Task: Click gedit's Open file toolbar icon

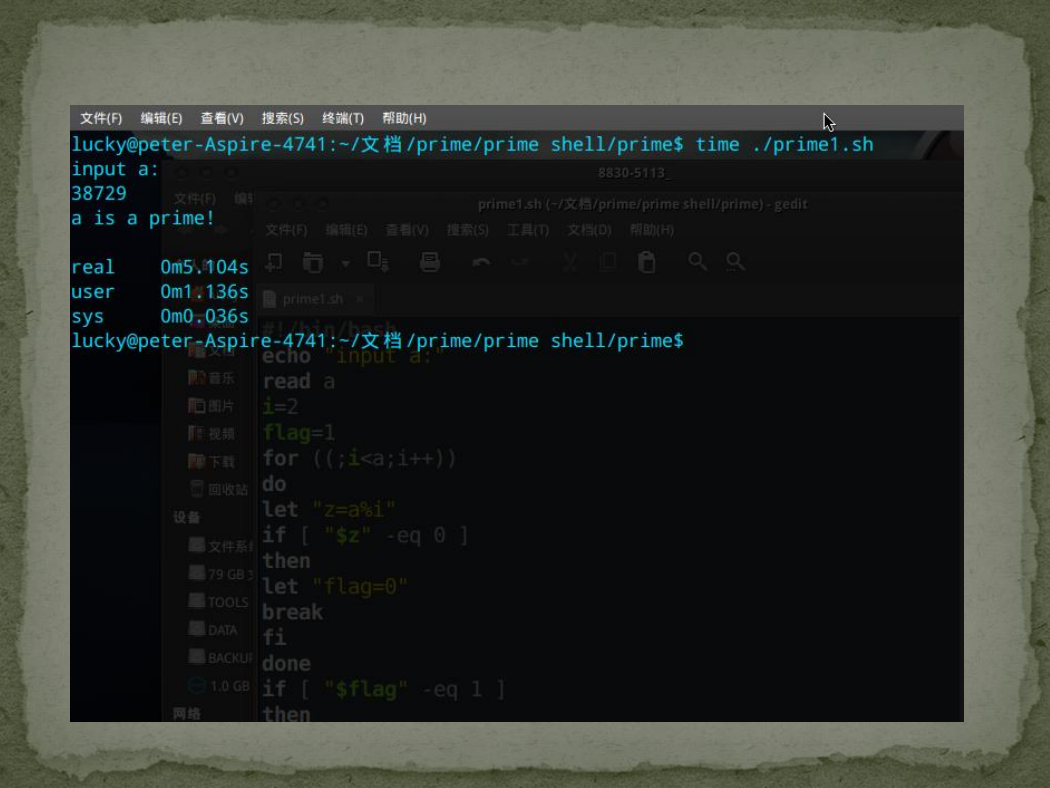Action: [312, 262]
